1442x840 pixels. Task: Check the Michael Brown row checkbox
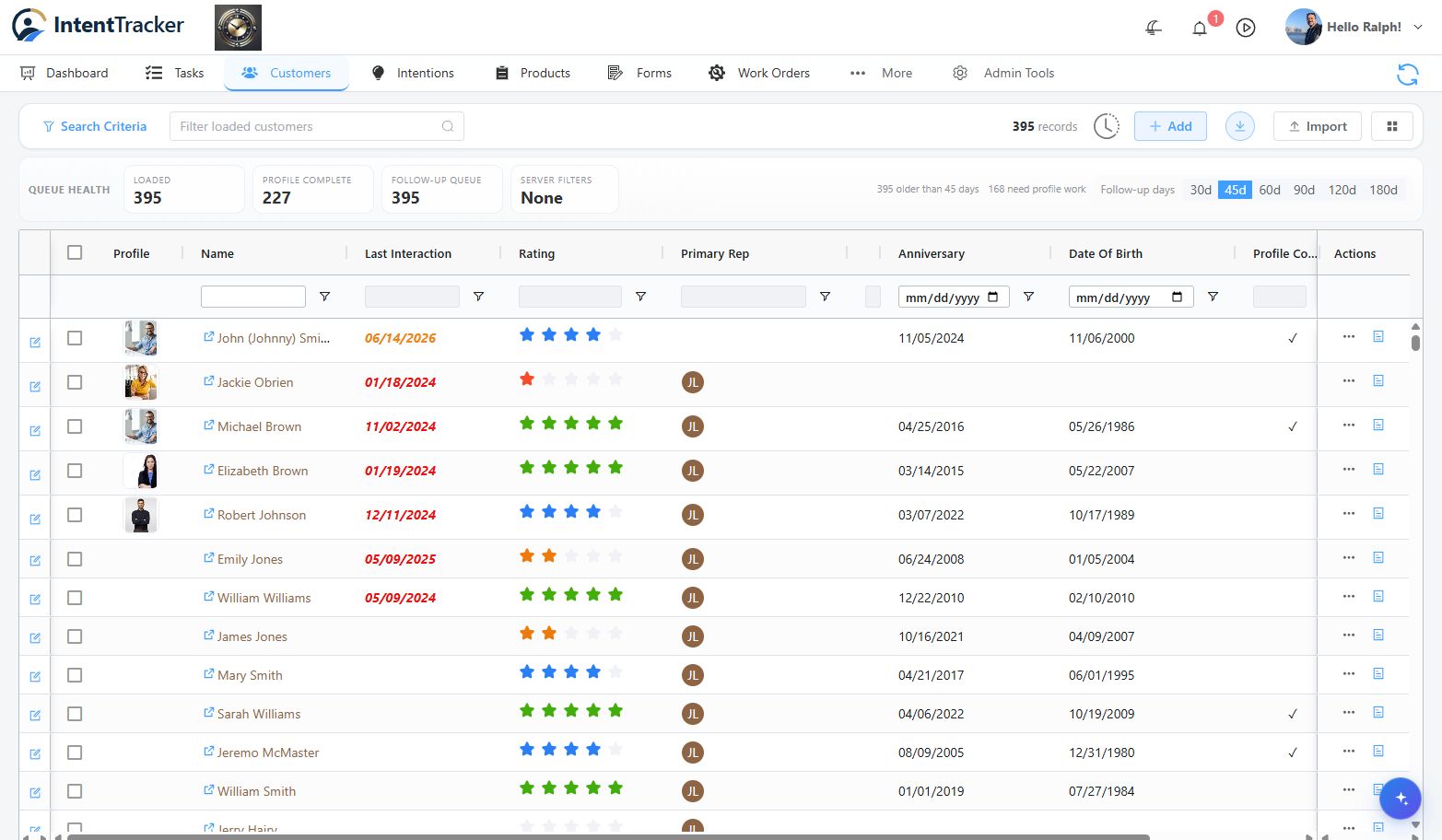(x=75, y=426)
